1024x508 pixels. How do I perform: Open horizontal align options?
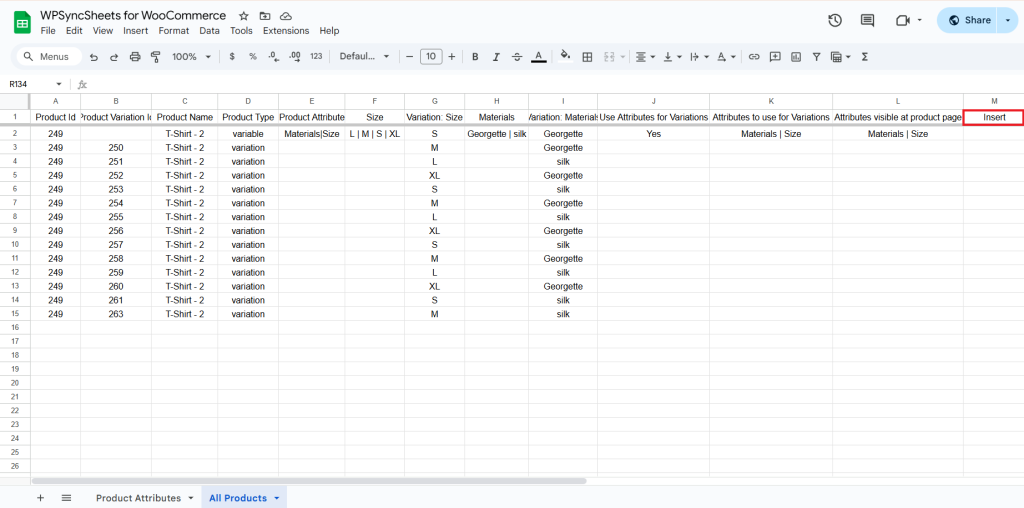click(645, 57)
